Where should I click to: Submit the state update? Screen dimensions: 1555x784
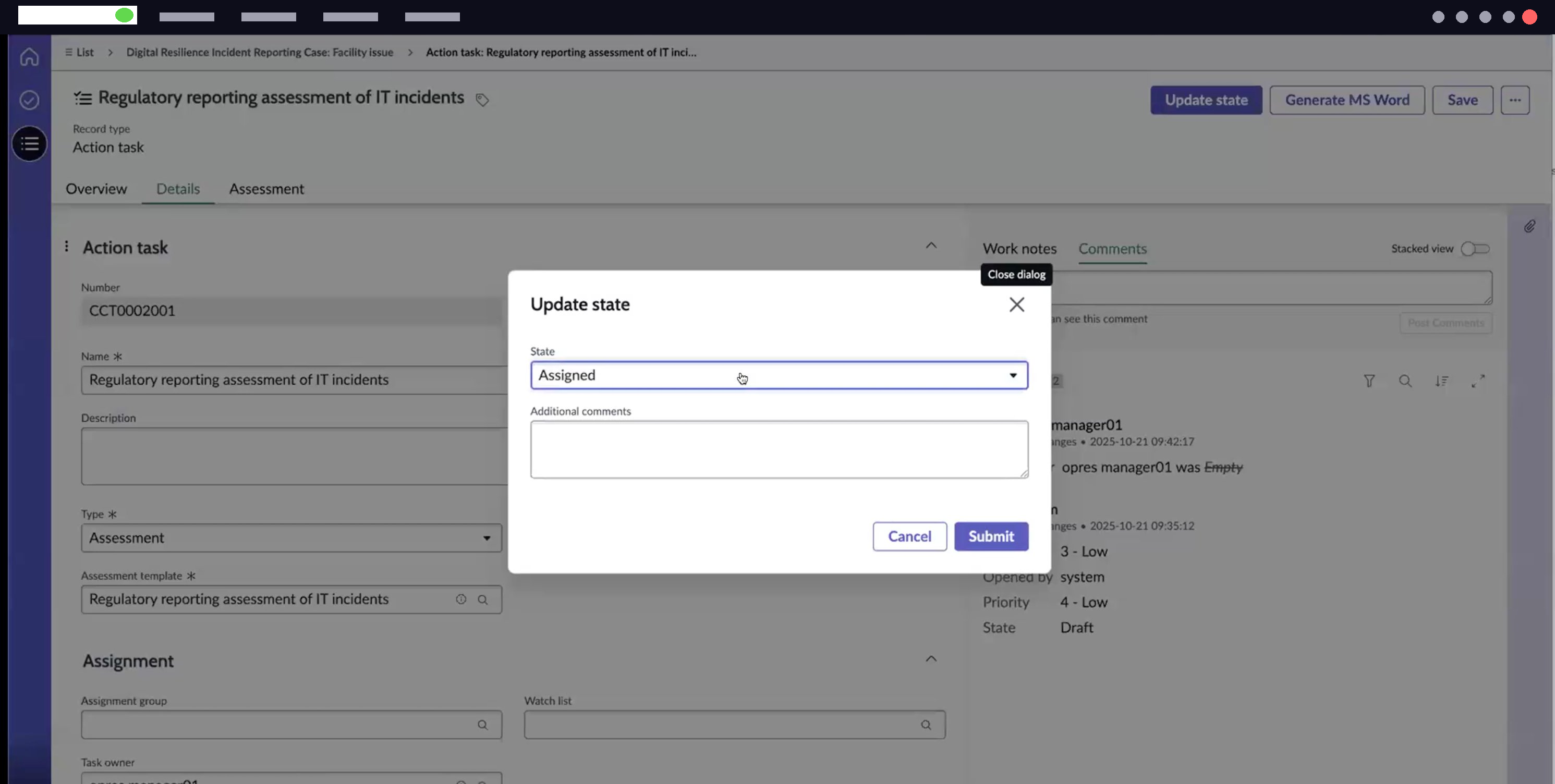(x=991, y=536)
